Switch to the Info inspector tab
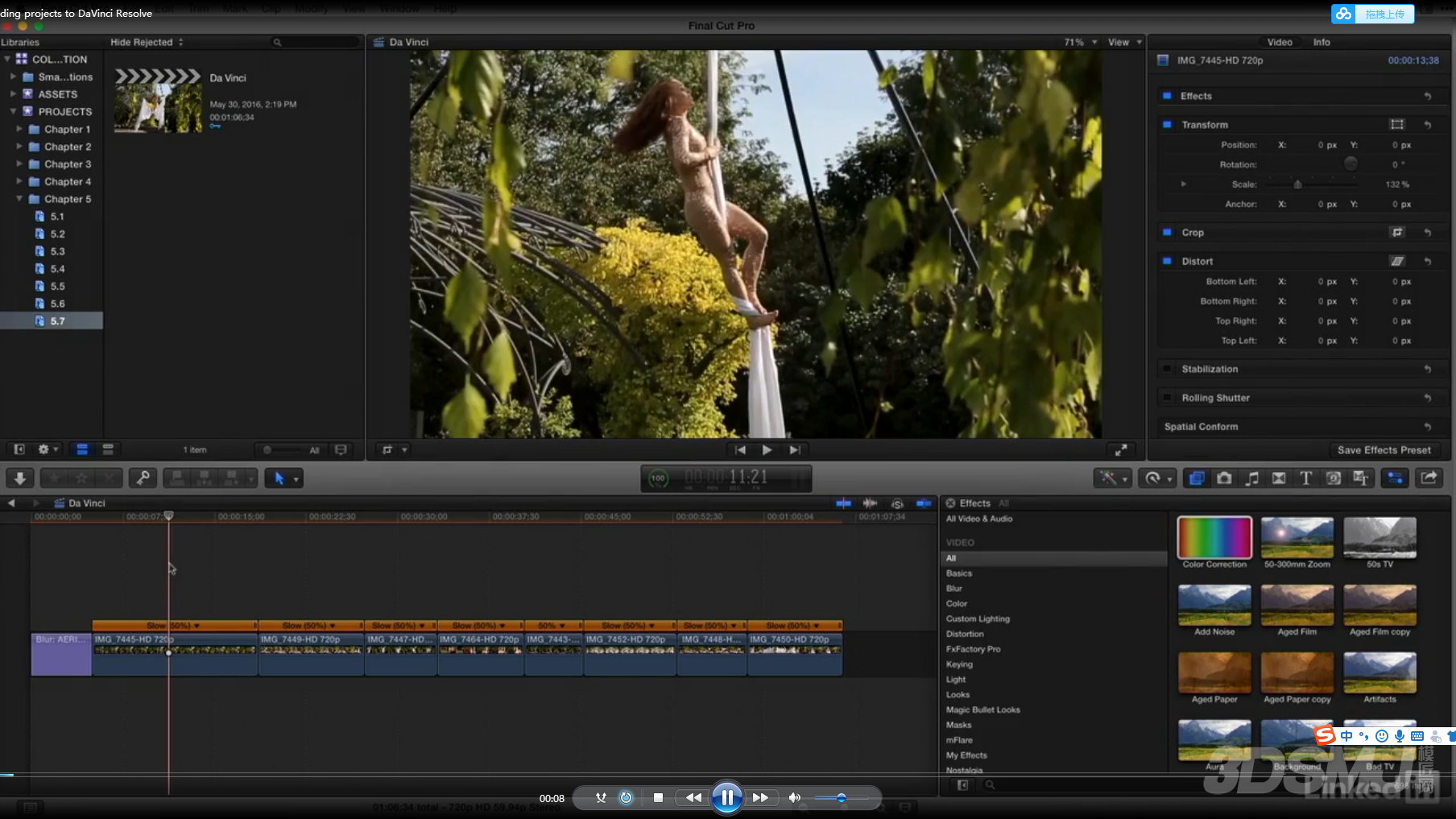The height and width of the screenshot is (819, 1456). click(x=1322, y=42)
